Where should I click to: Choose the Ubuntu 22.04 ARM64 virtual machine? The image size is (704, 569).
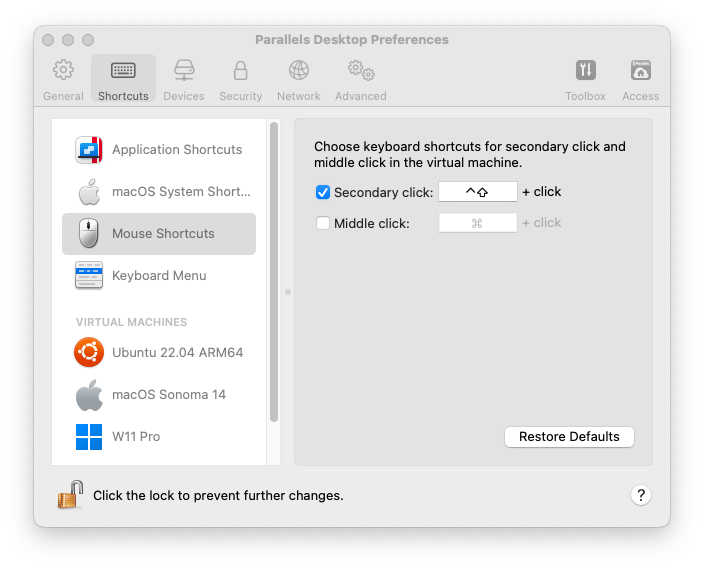(159, 353)
